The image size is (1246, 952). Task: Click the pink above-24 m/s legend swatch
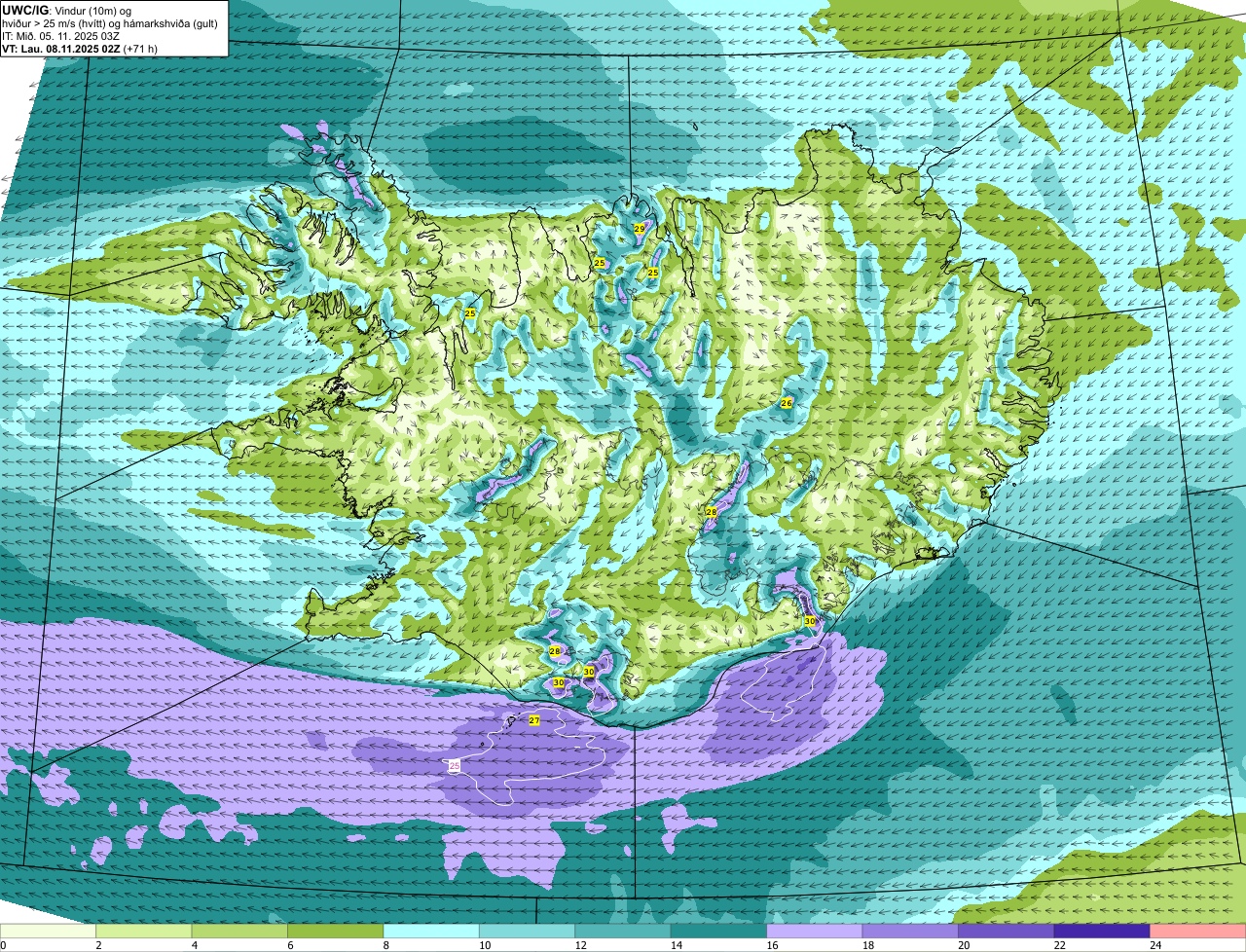(1197, 931)
